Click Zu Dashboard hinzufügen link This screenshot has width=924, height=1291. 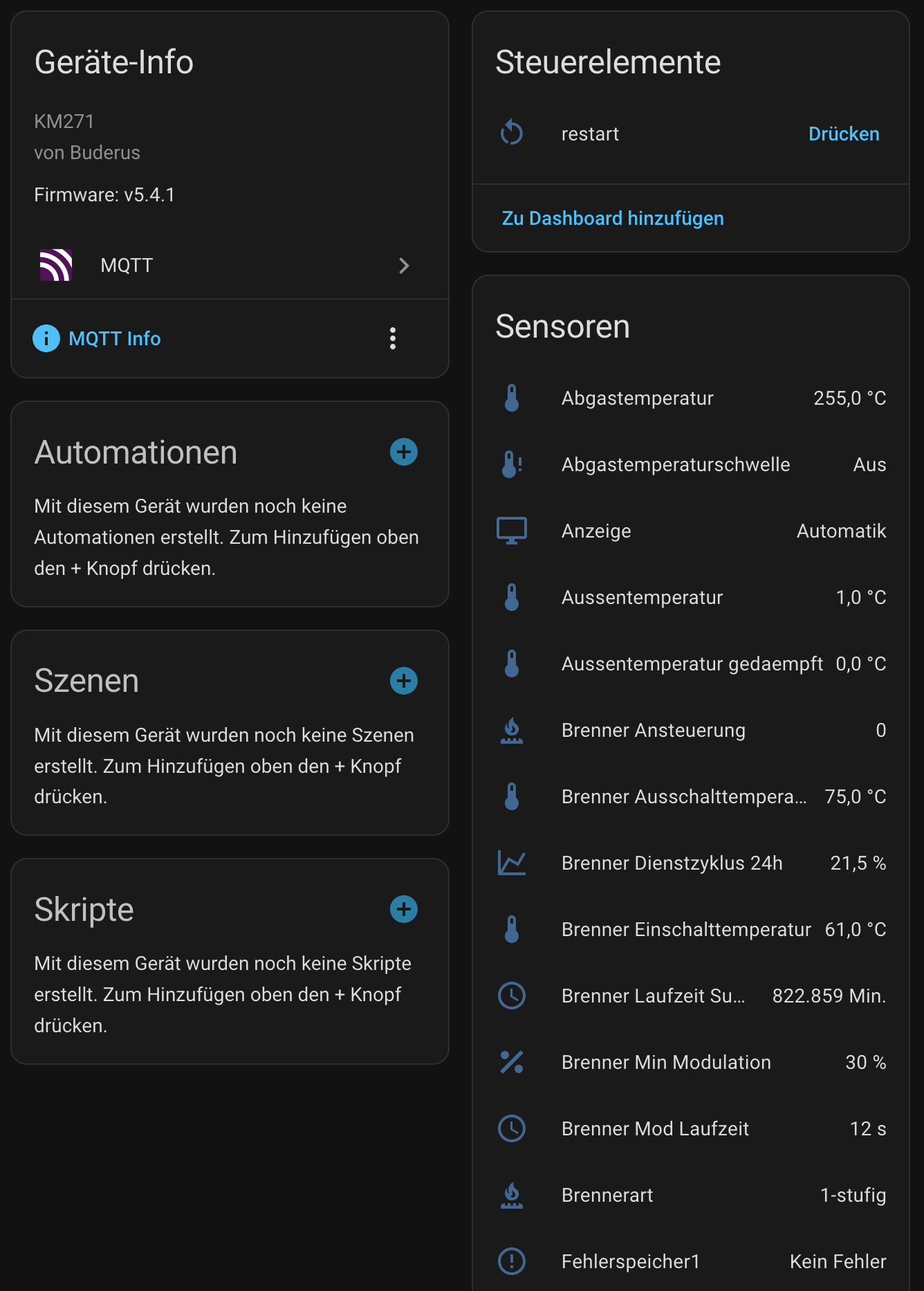click(x=613, y=219)
